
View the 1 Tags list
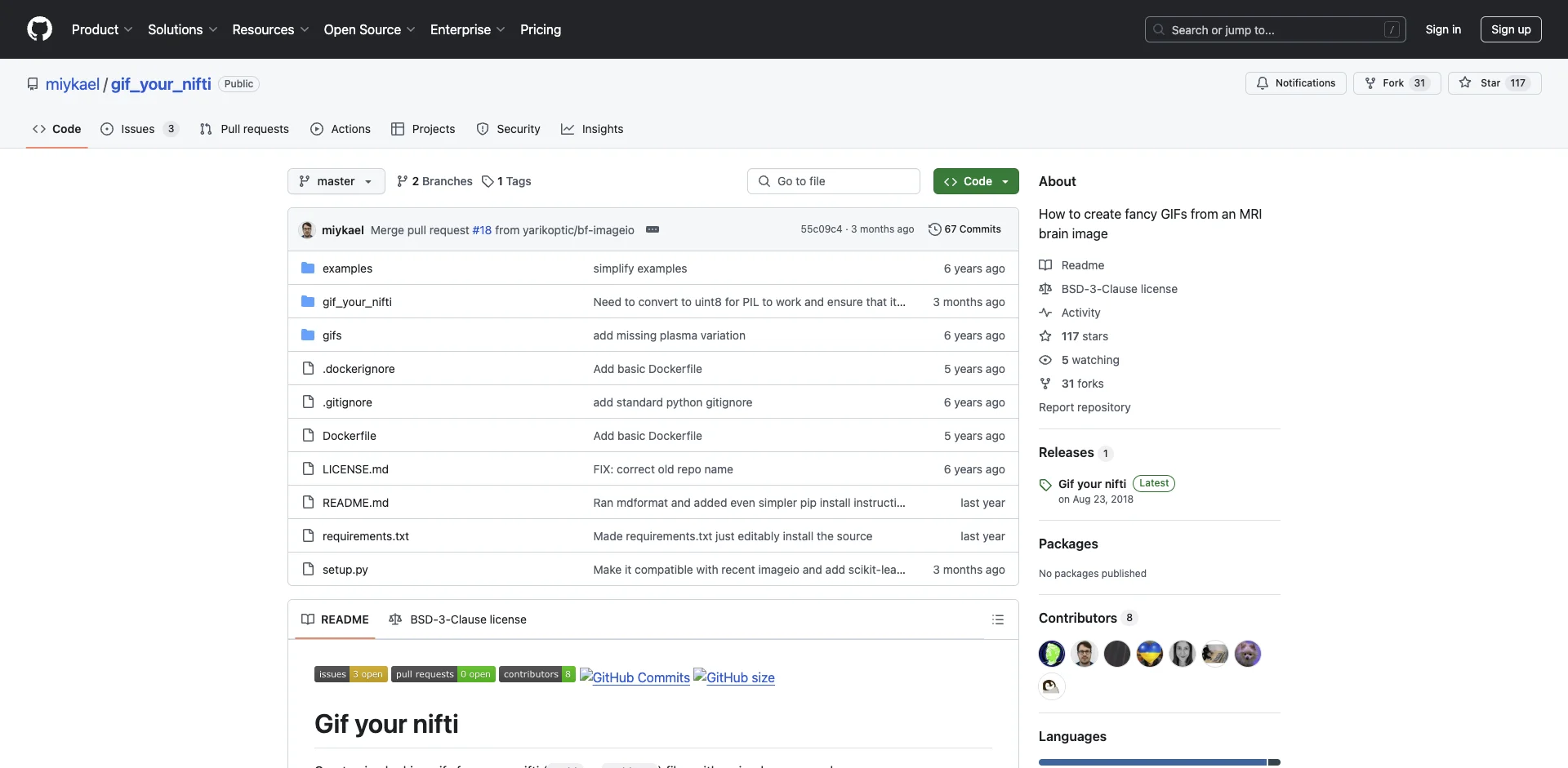pos(506,181)
